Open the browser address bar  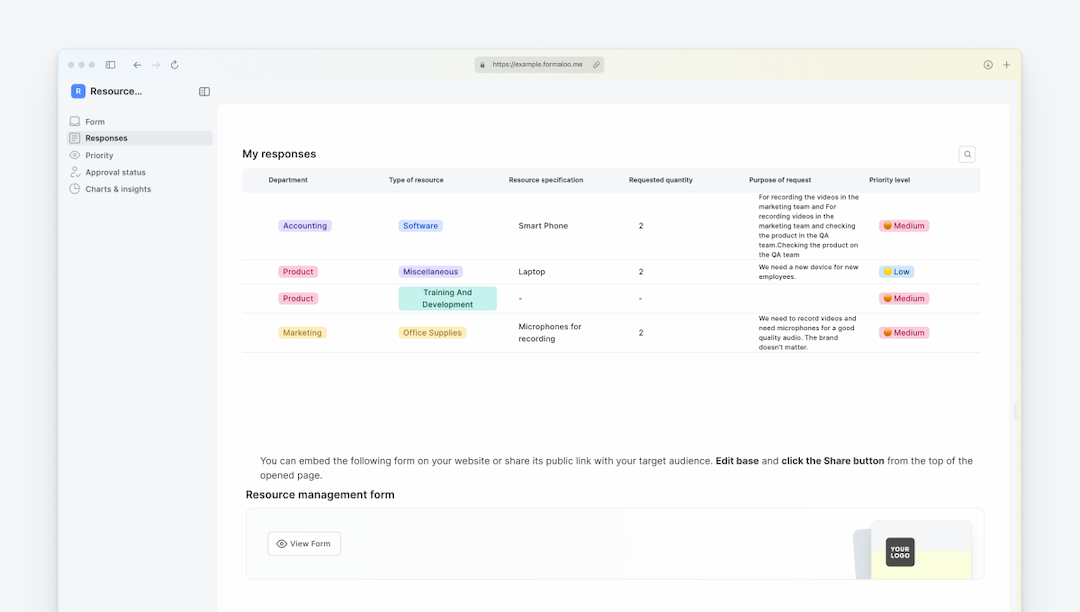tap(539, 64)
